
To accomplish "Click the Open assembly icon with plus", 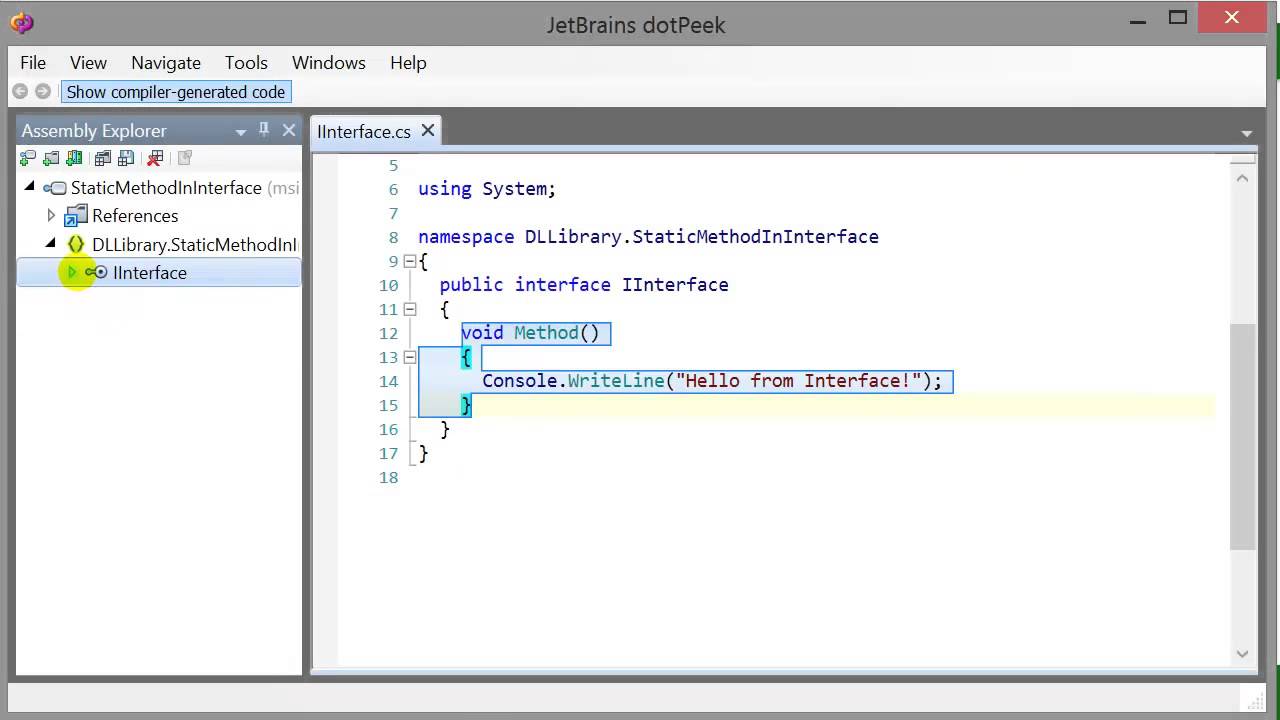I will point(27,158).
